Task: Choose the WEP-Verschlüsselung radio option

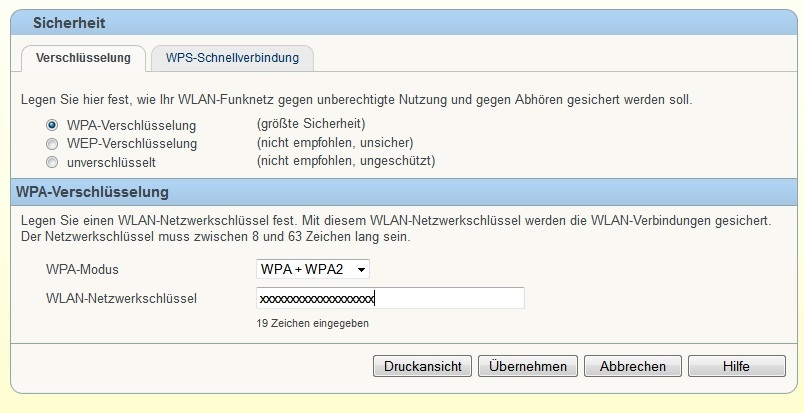Action: (52, 143)
